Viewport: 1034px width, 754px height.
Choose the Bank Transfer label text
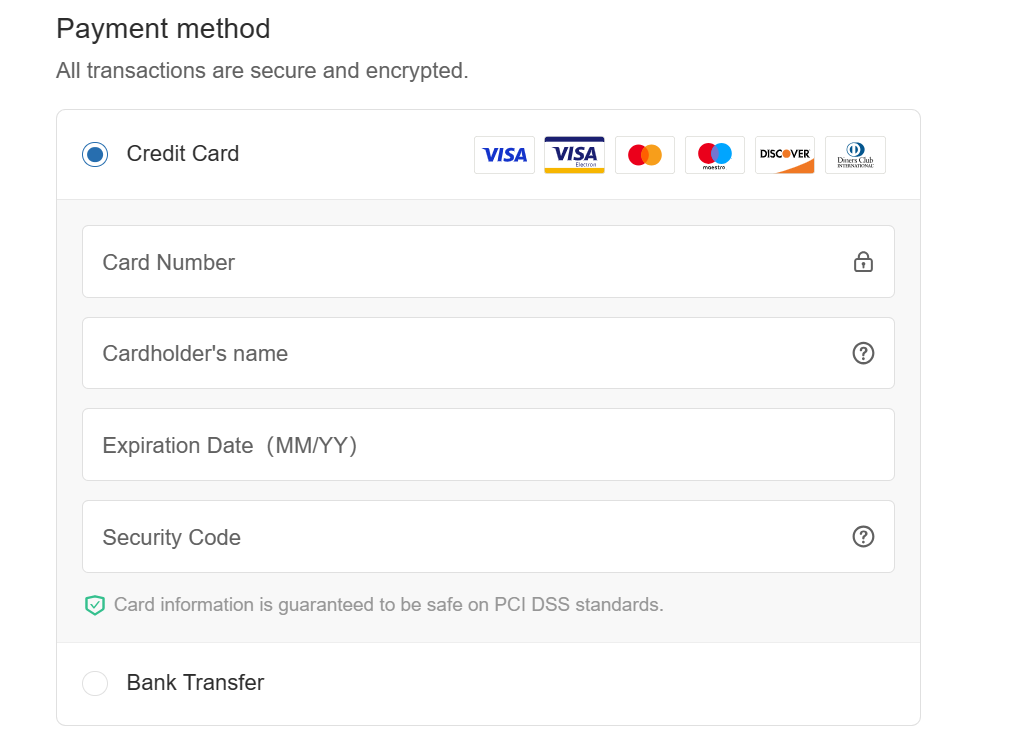(x=195, y=683)
